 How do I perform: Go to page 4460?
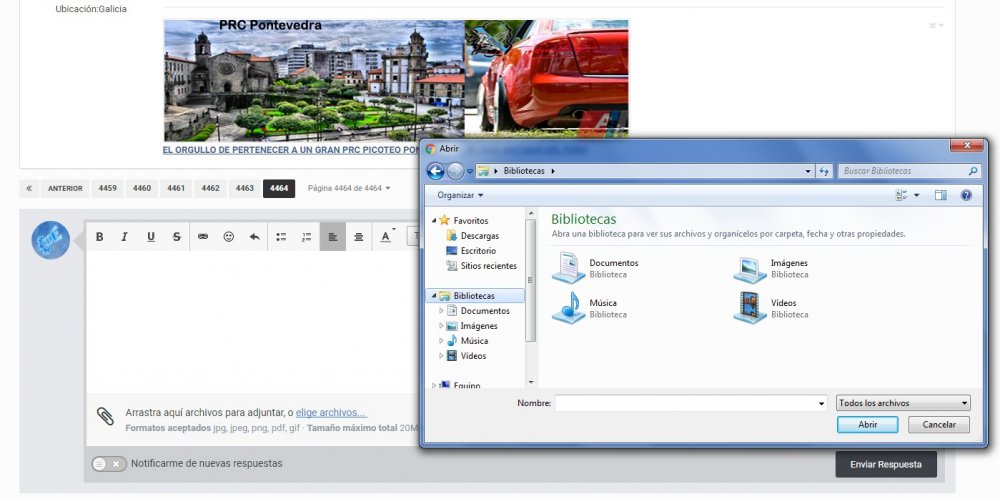pyautogui.click(x=142, y=188)
